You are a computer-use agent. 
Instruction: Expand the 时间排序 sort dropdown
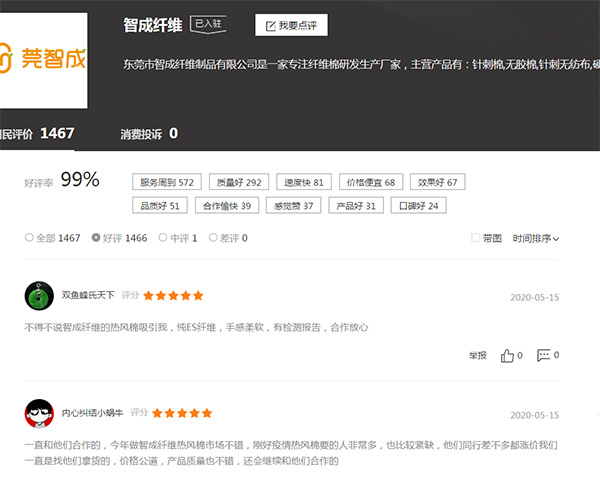coord(535,238)
